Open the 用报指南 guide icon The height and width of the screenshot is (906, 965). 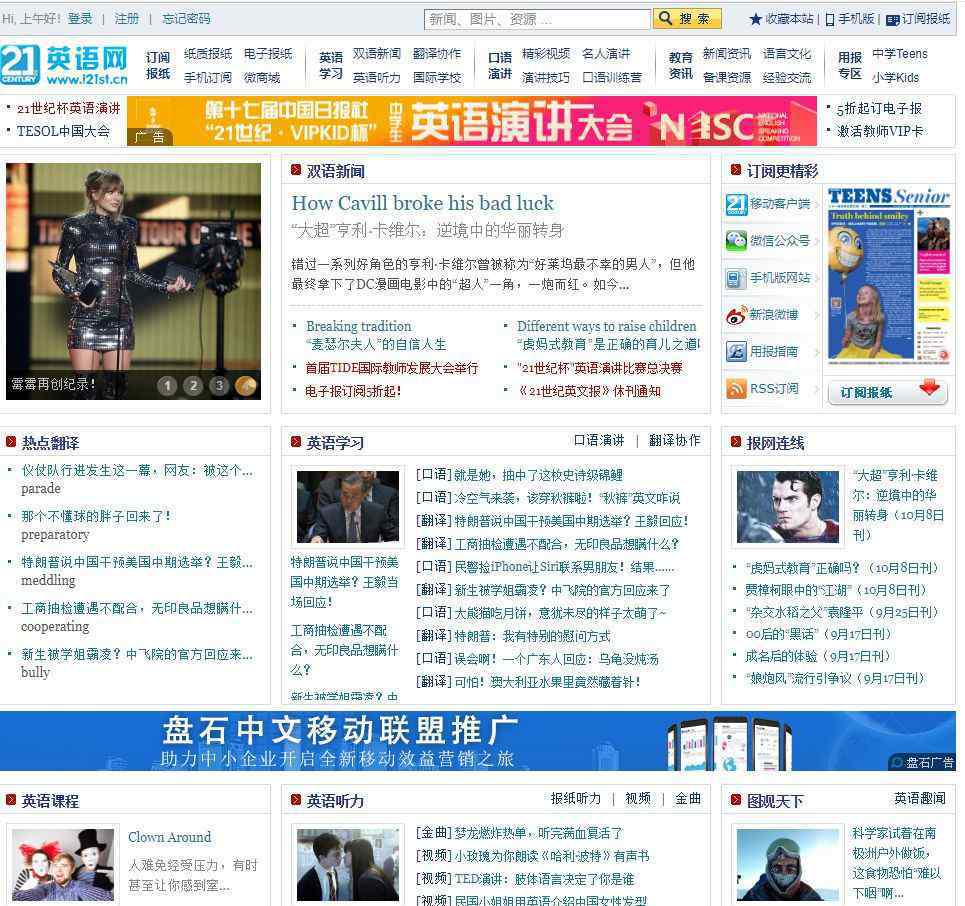point(737,352)
